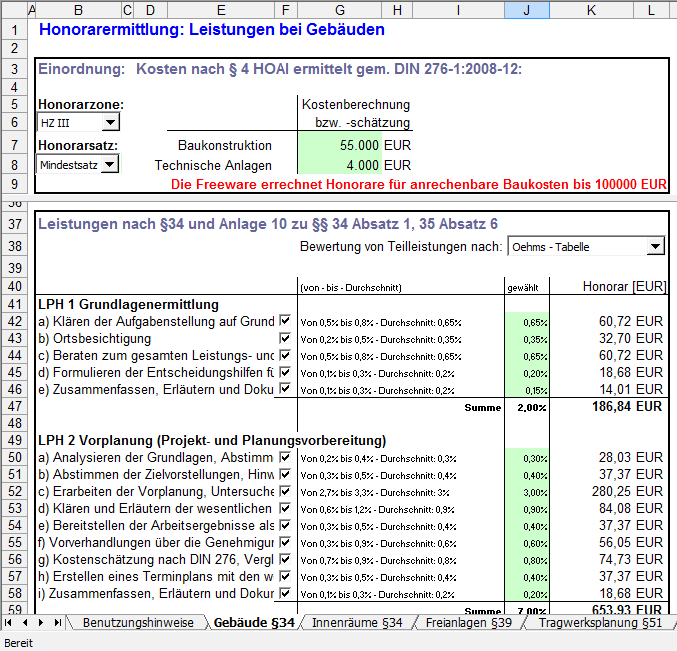
Task: Toggle checkbox for 'b) Ortsbesichtigung'
Action: tap(285, 338)
